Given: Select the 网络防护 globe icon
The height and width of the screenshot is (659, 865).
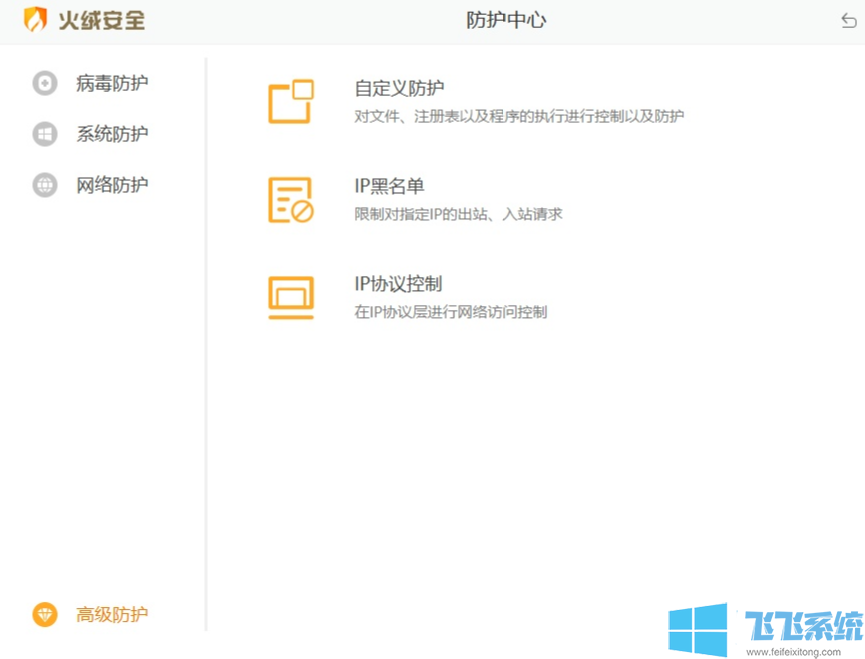Looking at the screenshot, I should pos(44,185).
